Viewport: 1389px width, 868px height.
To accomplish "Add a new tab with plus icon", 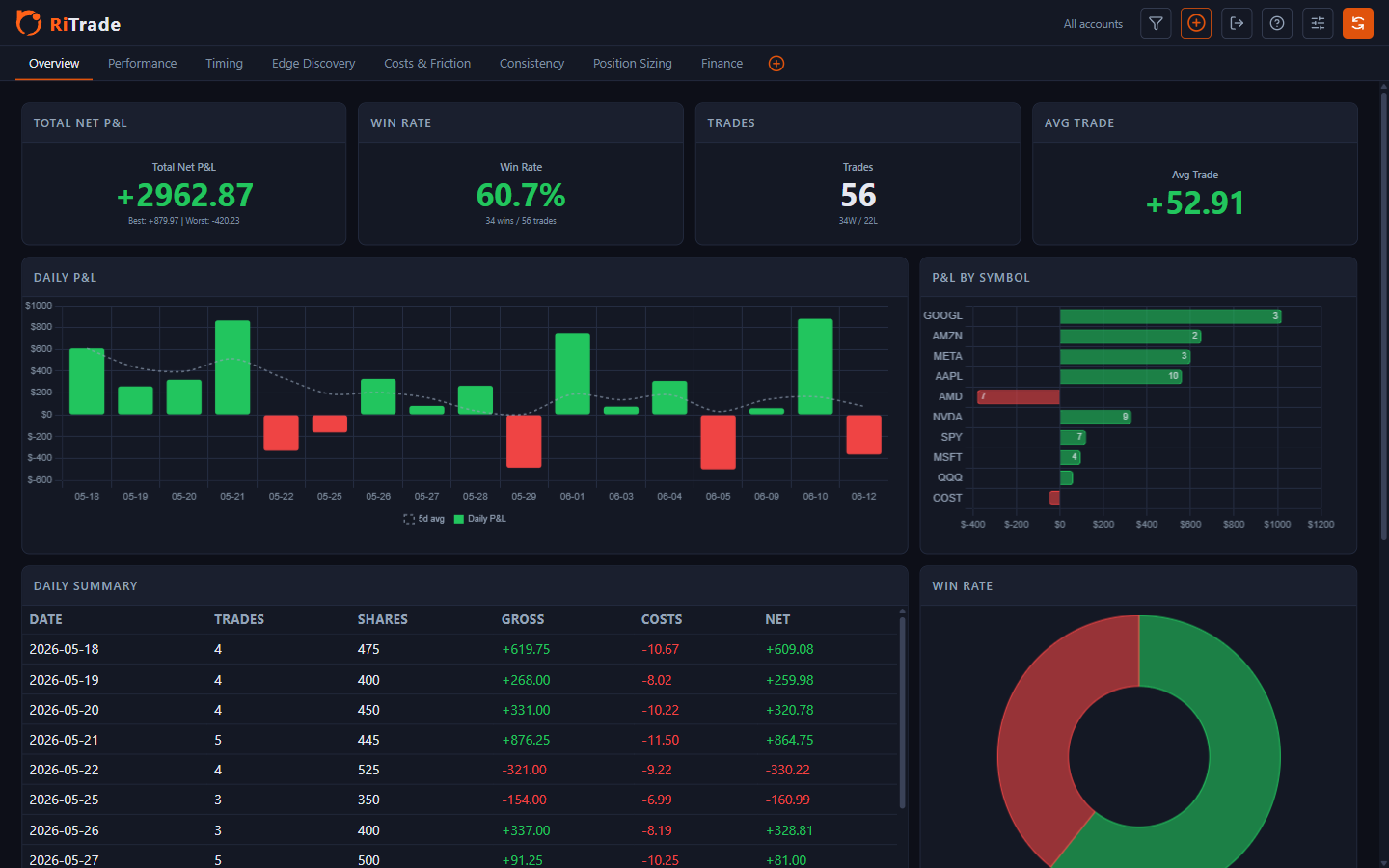I will 776,64.
